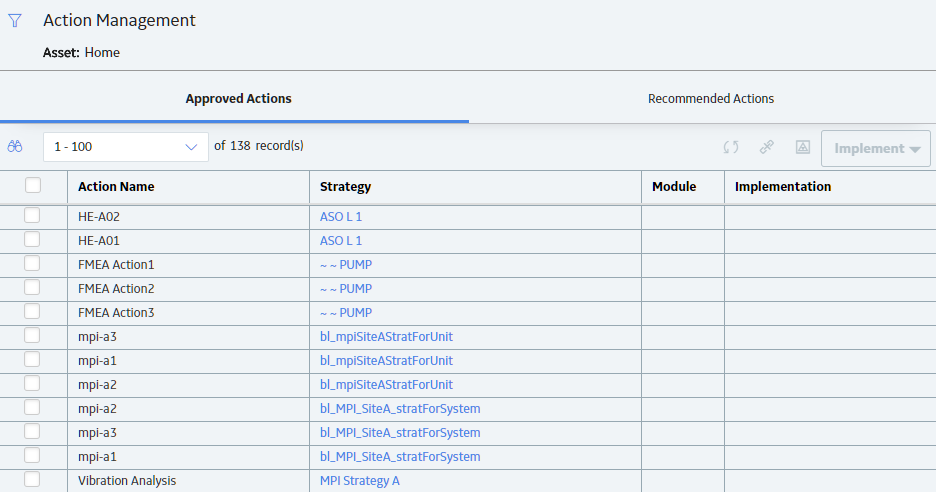Expand the Implement dropdown button
The image size is (936, 492).
[876, 149]
